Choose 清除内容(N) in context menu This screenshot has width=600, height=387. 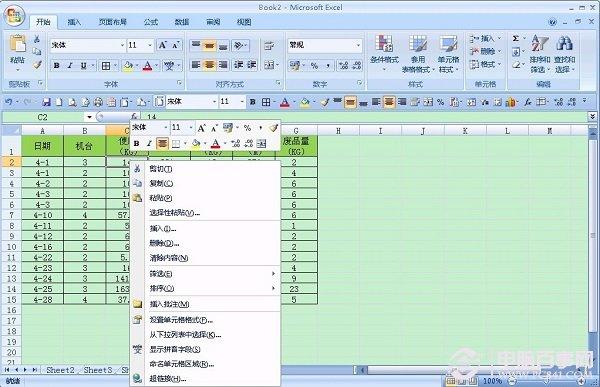pos(205,258)
